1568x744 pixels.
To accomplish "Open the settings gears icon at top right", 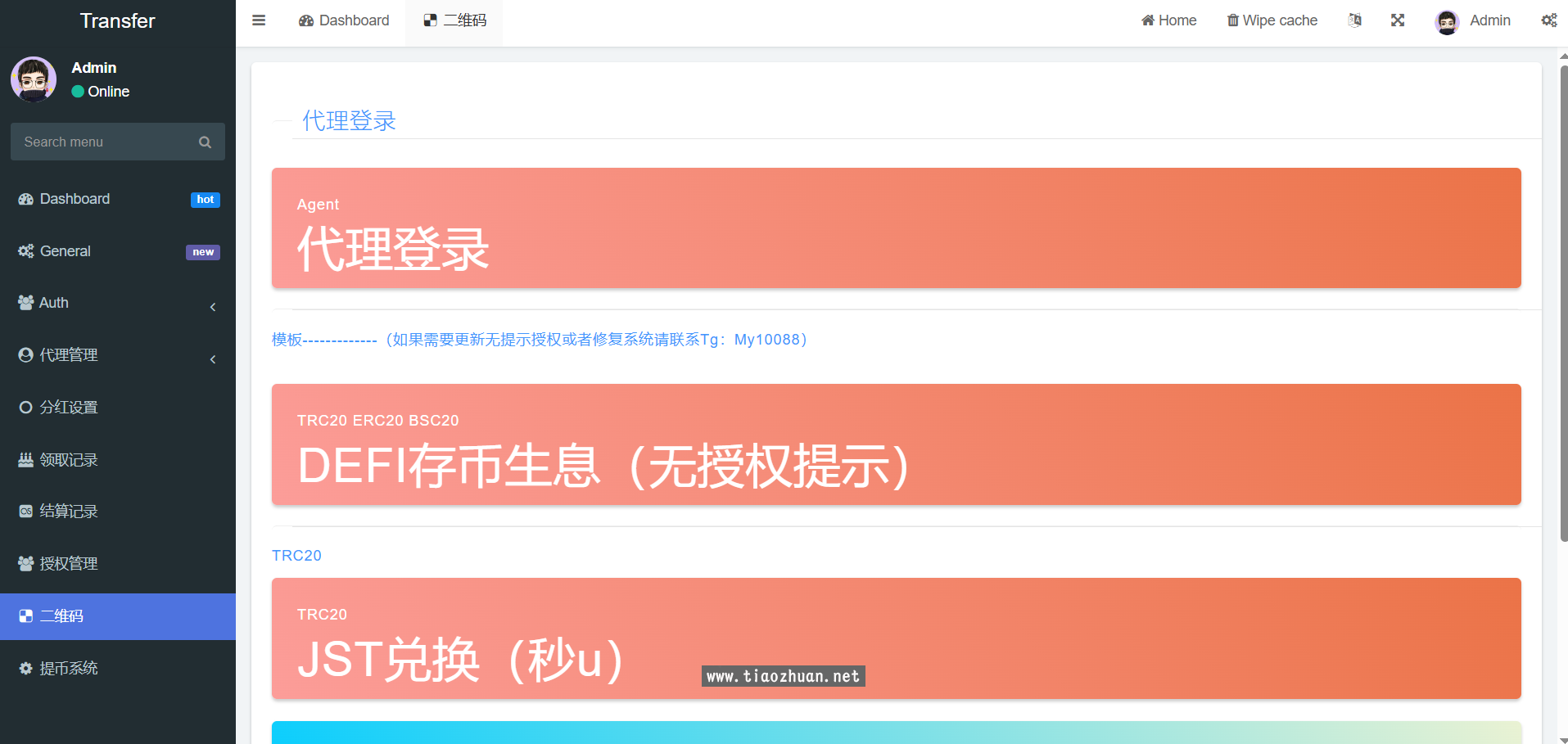I will [x=1549, y=20].
